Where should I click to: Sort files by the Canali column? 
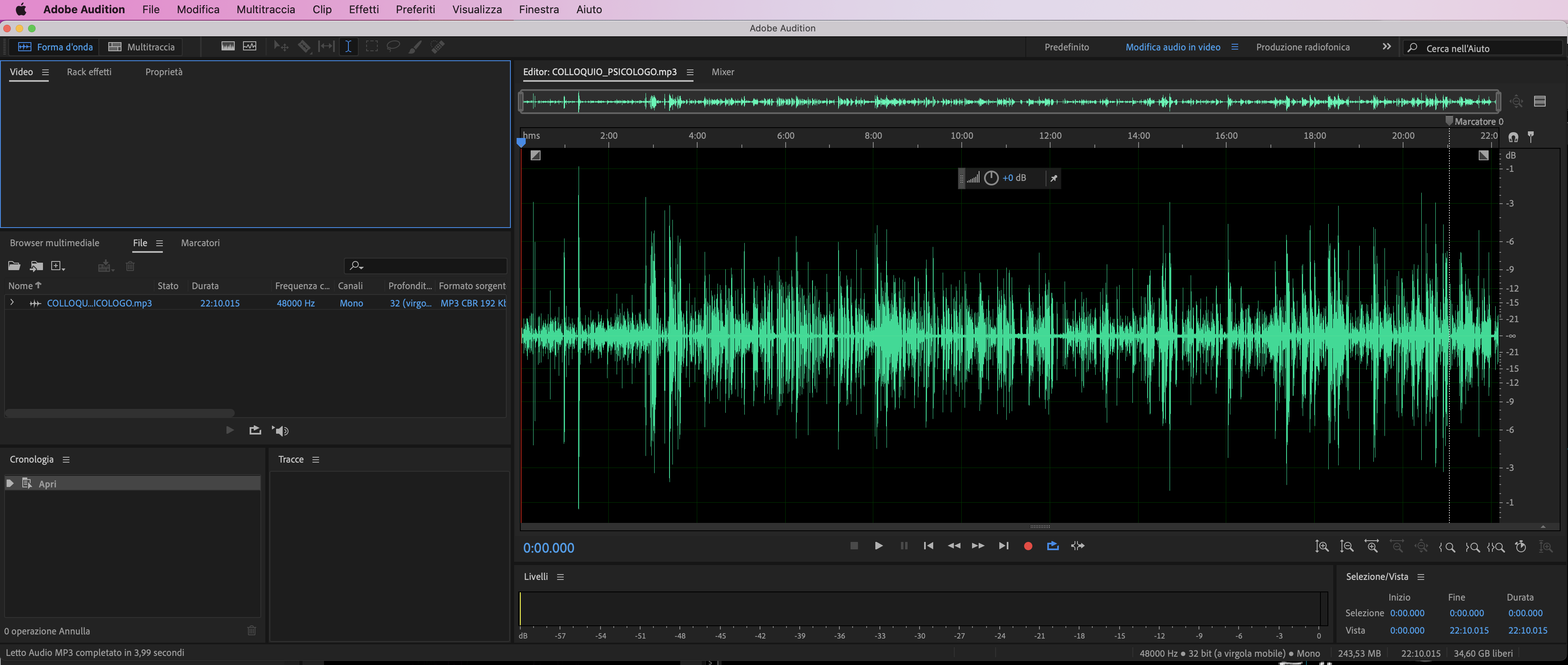coord(350,285)
